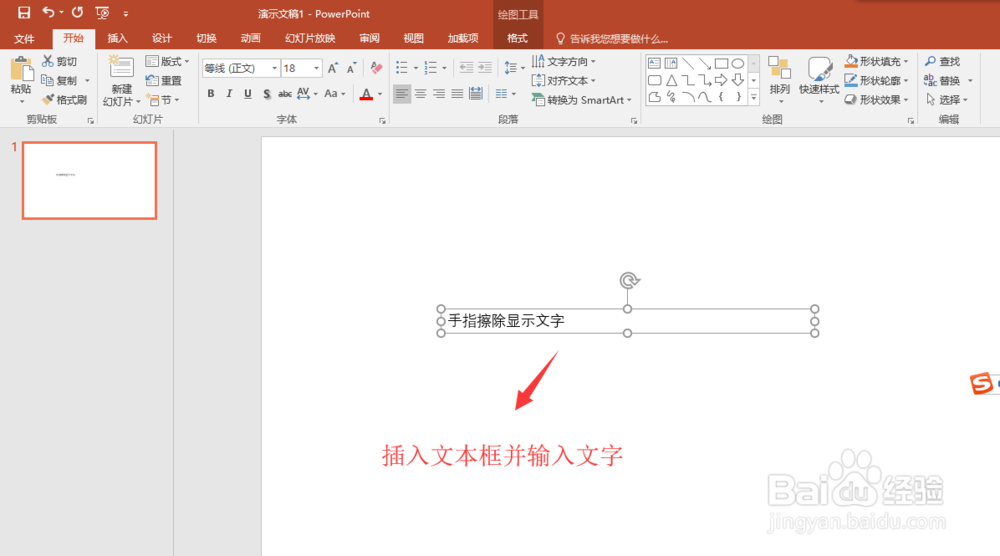This screenshot has width=1000, height=556.
Task: Set paragraph alignment to left
Action: 402,94
